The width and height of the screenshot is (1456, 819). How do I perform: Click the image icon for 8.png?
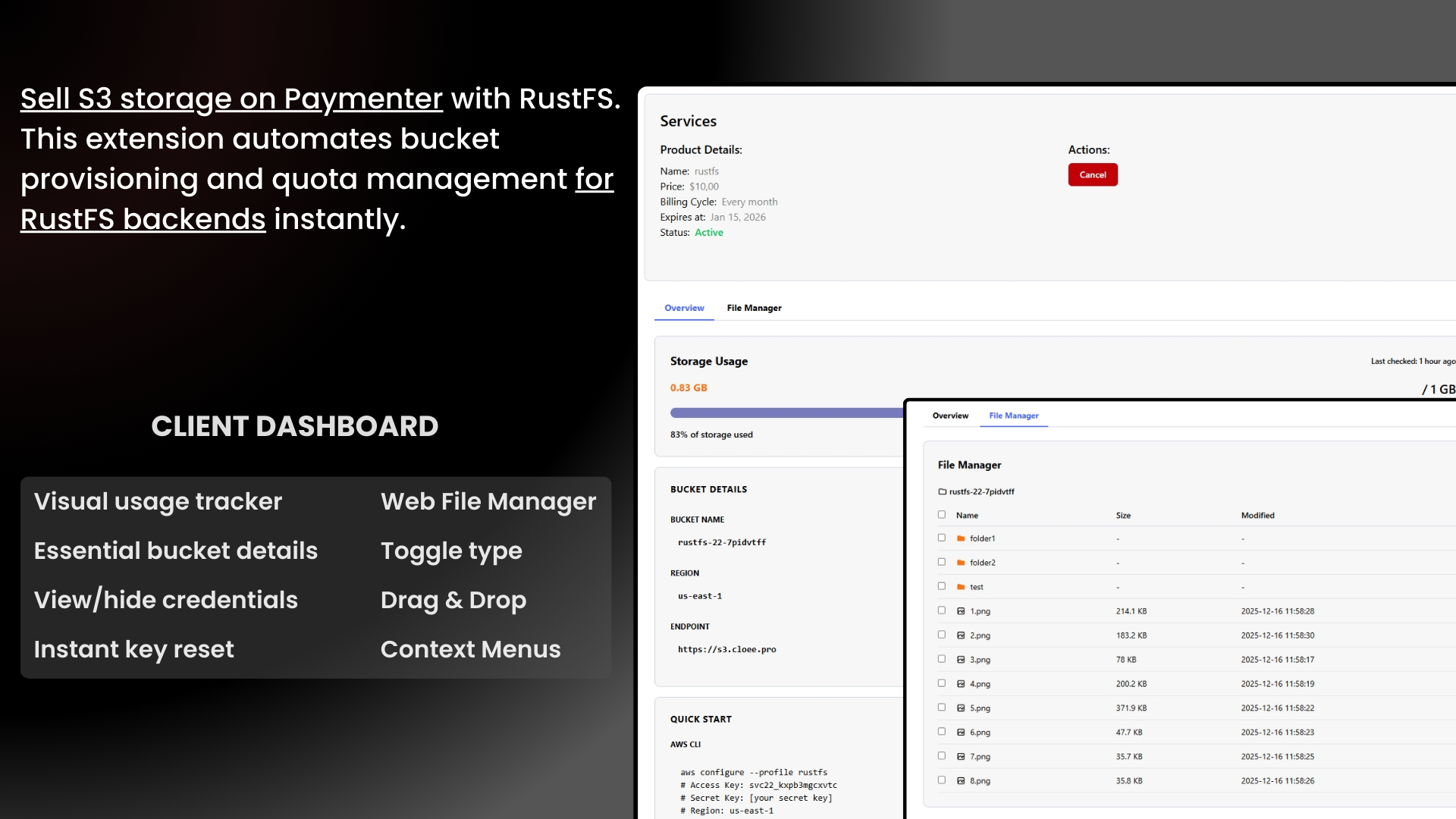click(961, 781)
